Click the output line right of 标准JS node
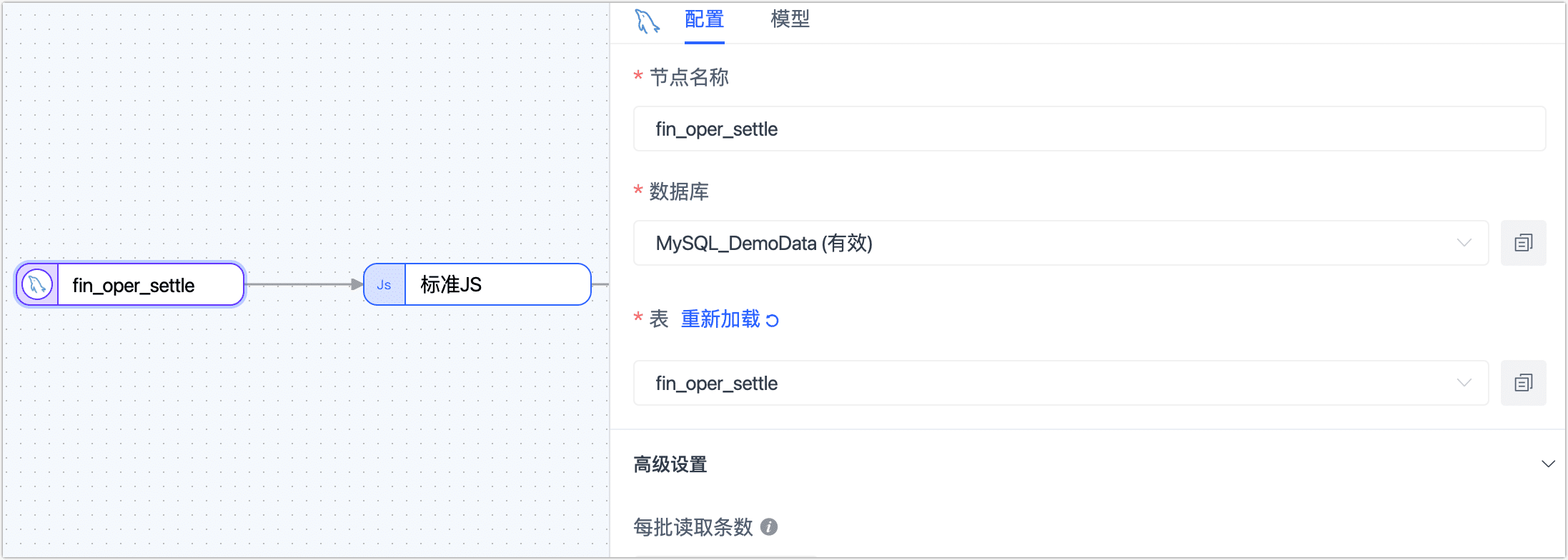The height and width of the screenshot is (560, 1568). [x=600, y=284]
